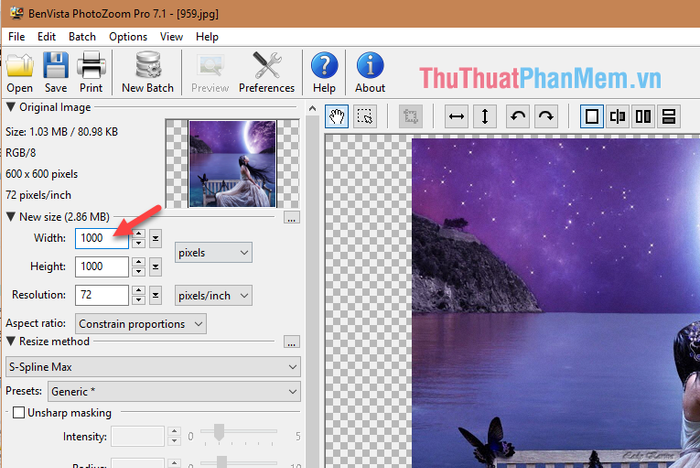Open the Preferences tools icon
This screenshot has height=468, width=700.
(x=267, y=71)
